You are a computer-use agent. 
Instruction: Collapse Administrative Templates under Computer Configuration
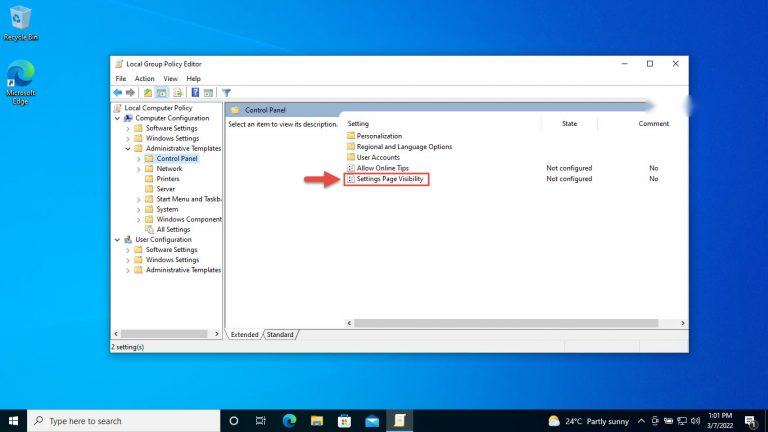[128, 148]
